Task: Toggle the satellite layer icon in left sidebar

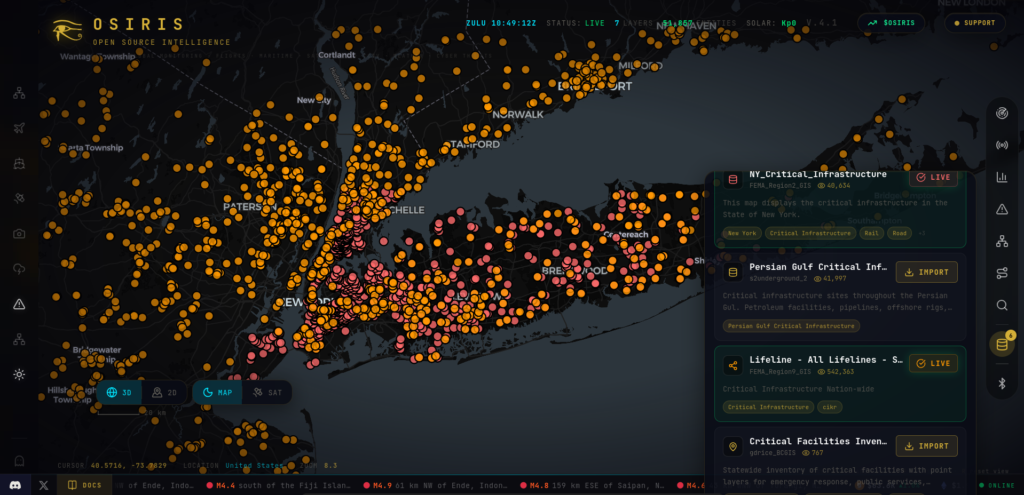Action: (x=19, y=199)
